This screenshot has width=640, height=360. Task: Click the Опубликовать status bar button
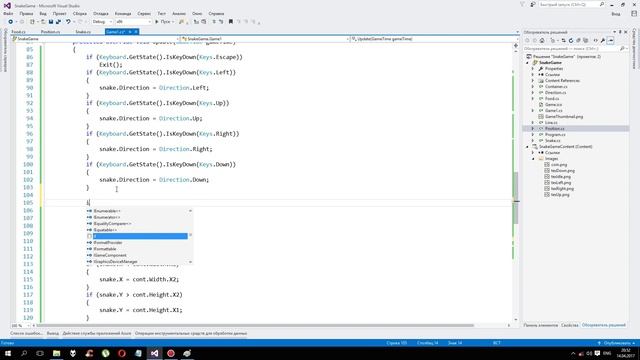pos(616,343)
